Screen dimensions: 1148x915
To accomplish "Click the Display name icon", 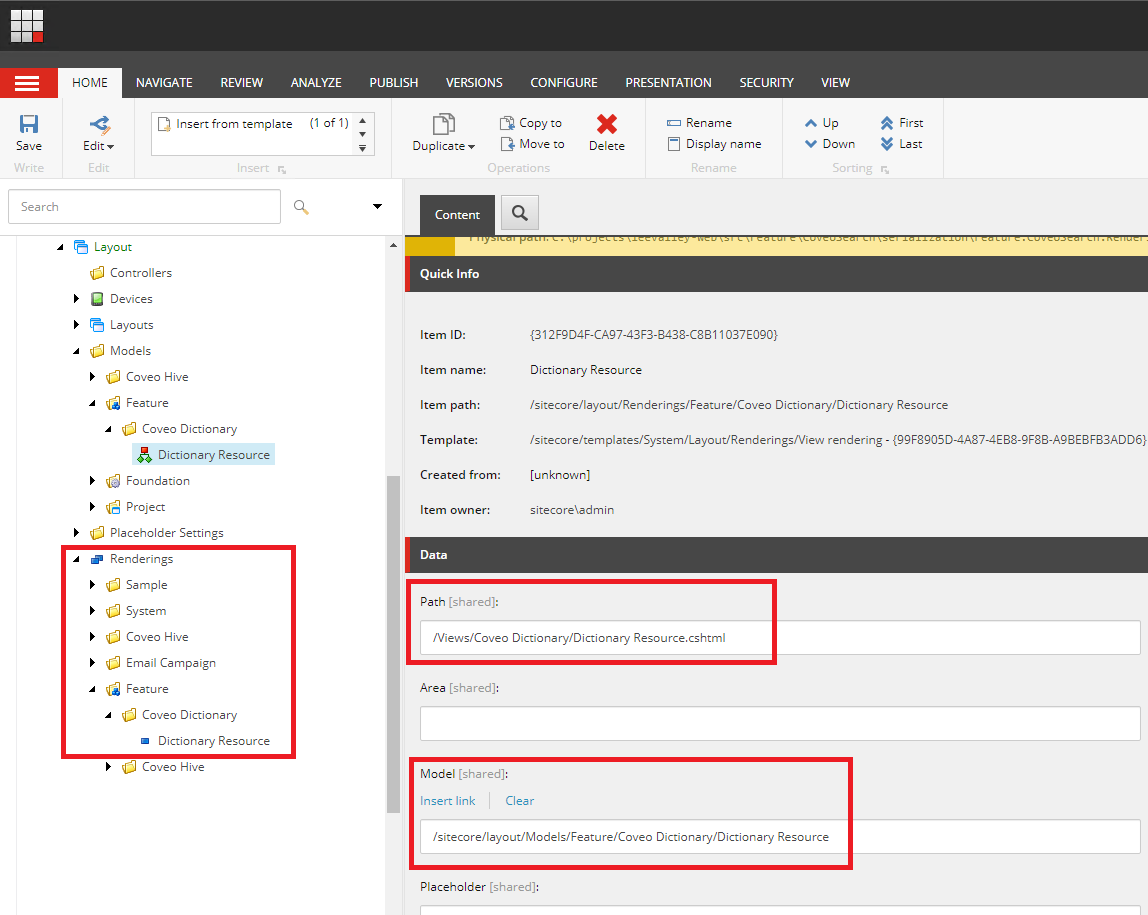I will click(x=674, y=144).
